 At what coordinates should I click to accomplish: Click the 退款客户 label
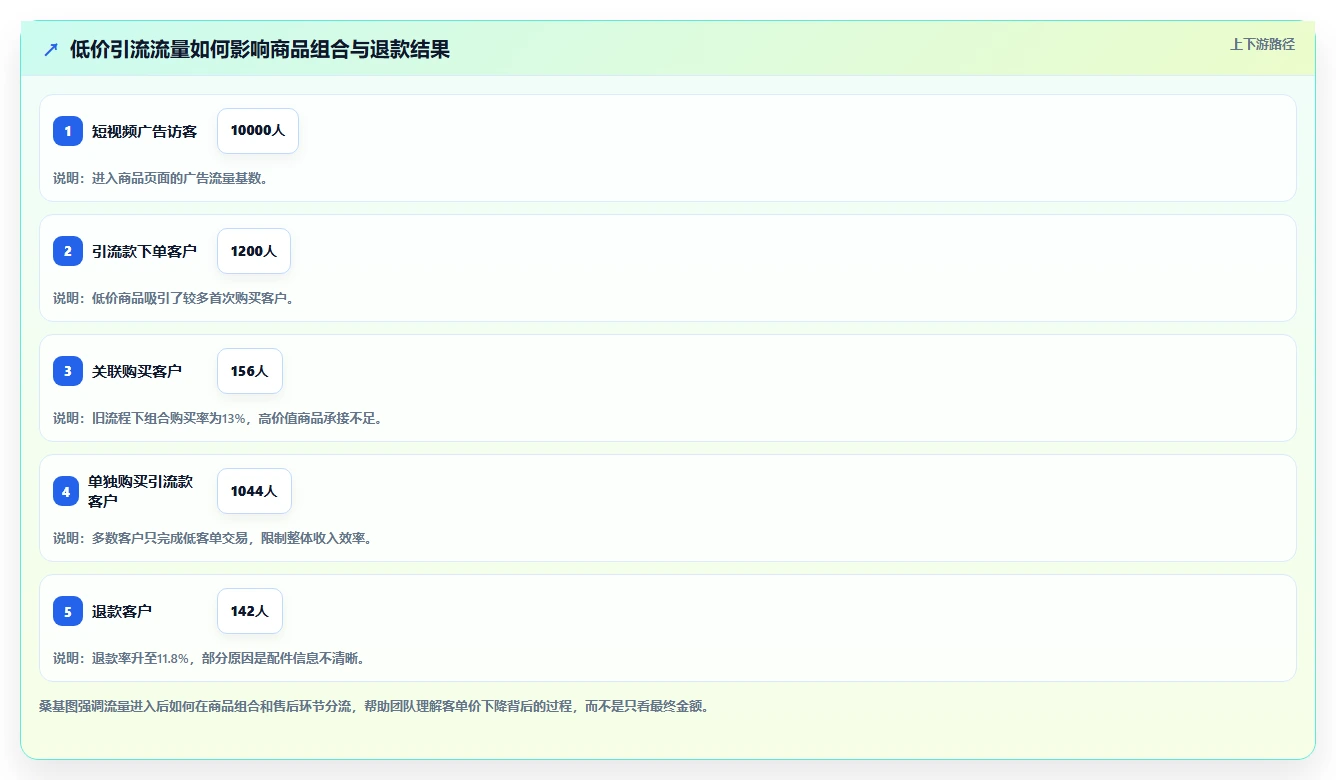[x=122, y=611]
